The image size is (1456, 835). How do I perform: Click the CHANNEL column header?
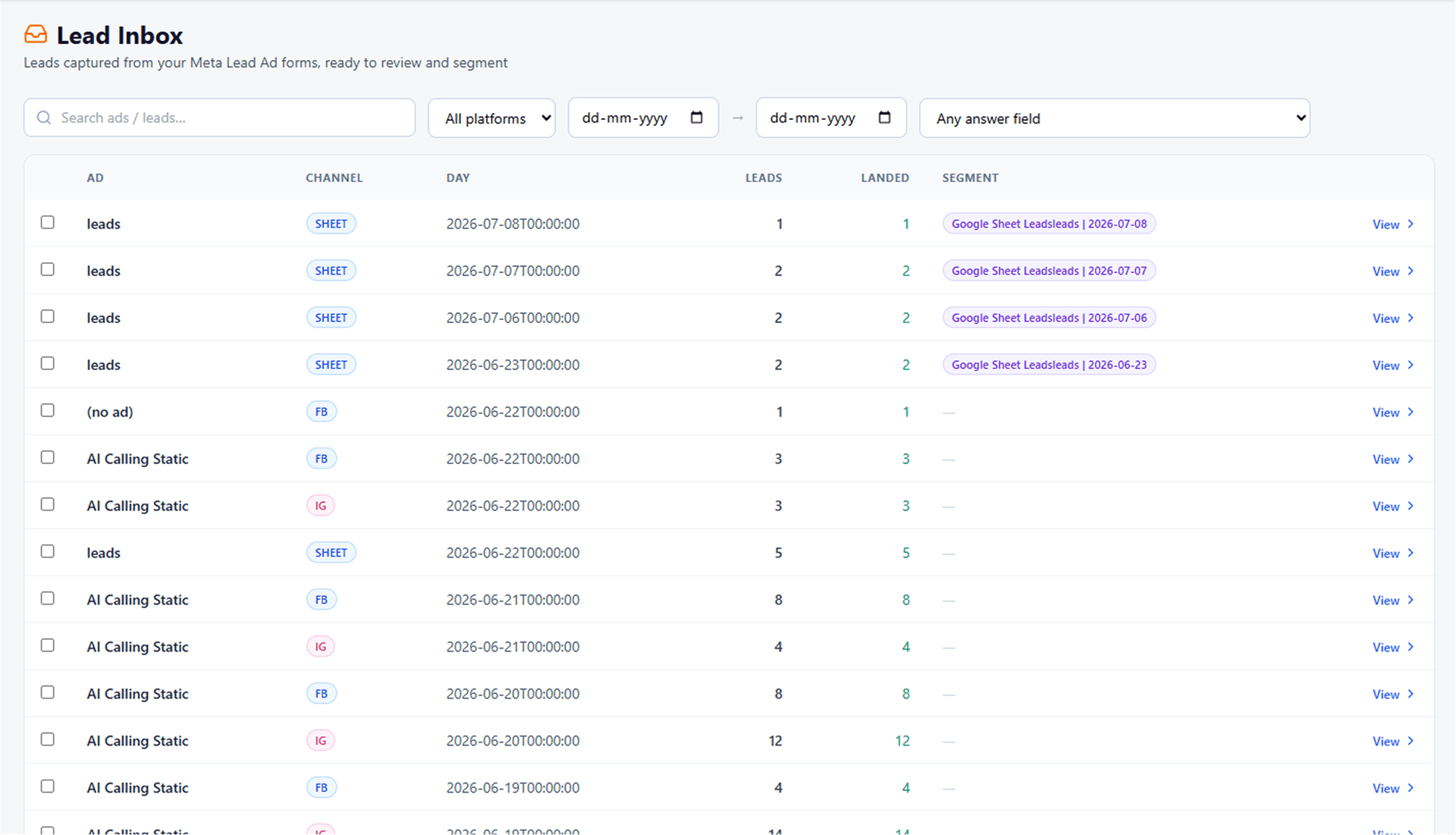click(x=334, y=177)
